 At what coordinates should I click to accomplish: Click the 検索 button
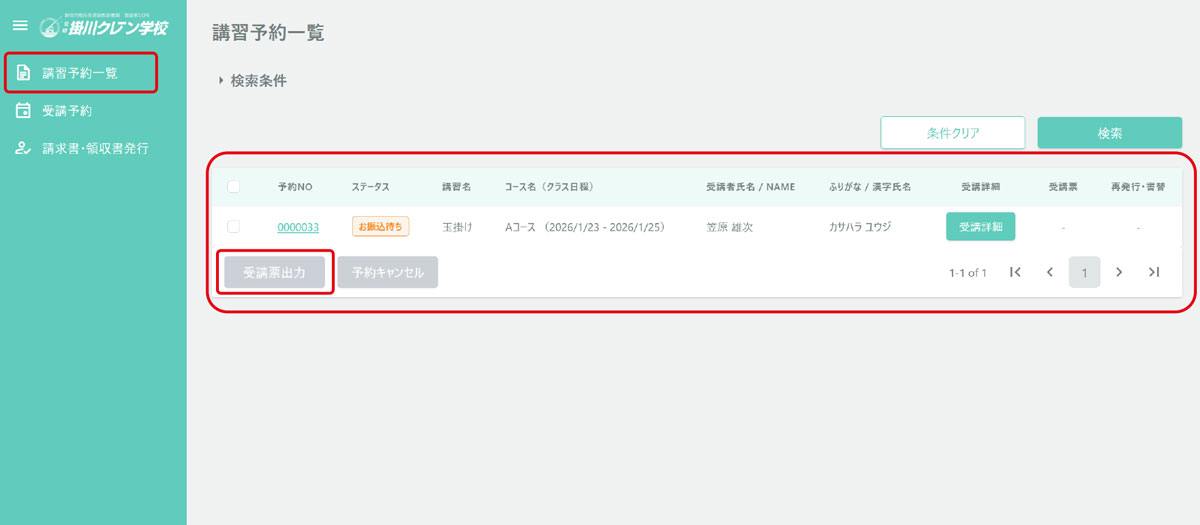click(x=1110, y=133)
